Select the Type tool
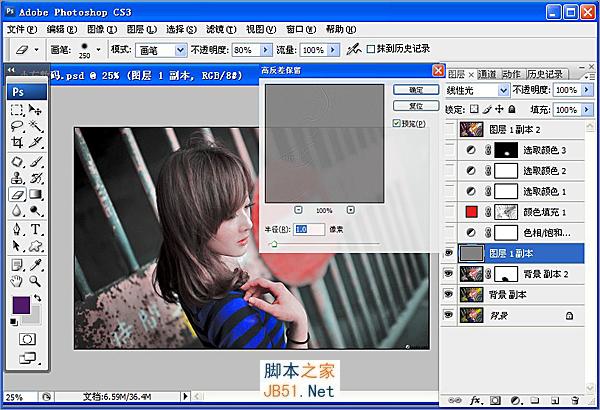The width and height of the screenshot is (600, 410). coord(36,229)
